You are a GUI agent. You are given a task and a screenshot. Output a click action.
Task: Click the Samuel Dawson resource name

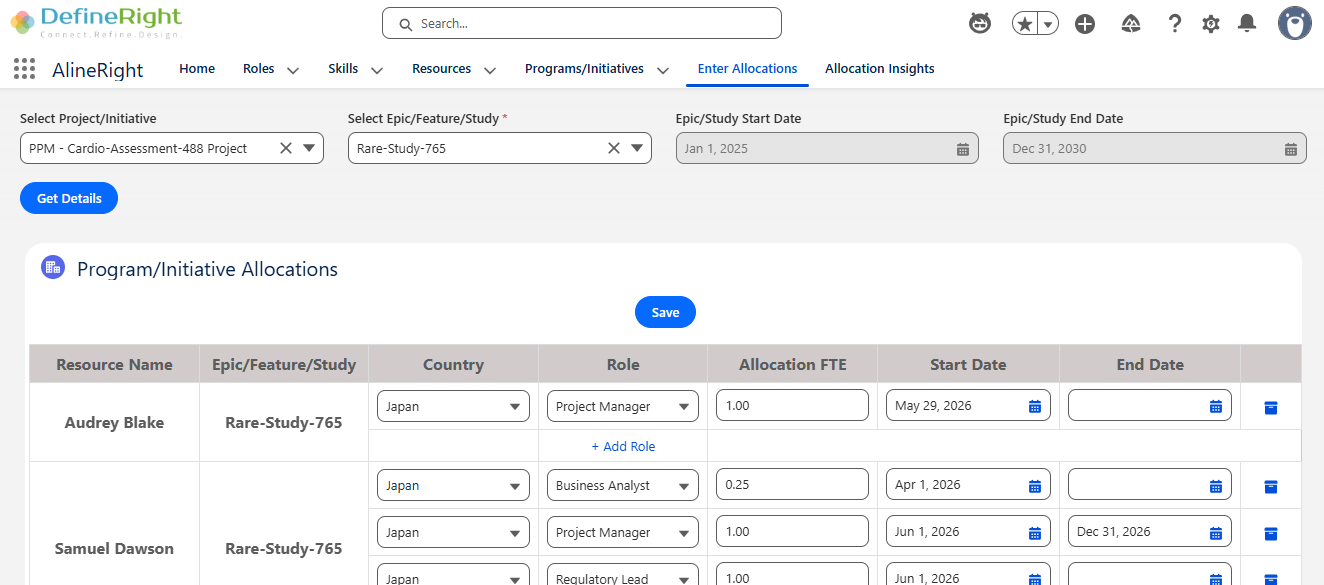(114, 548)
